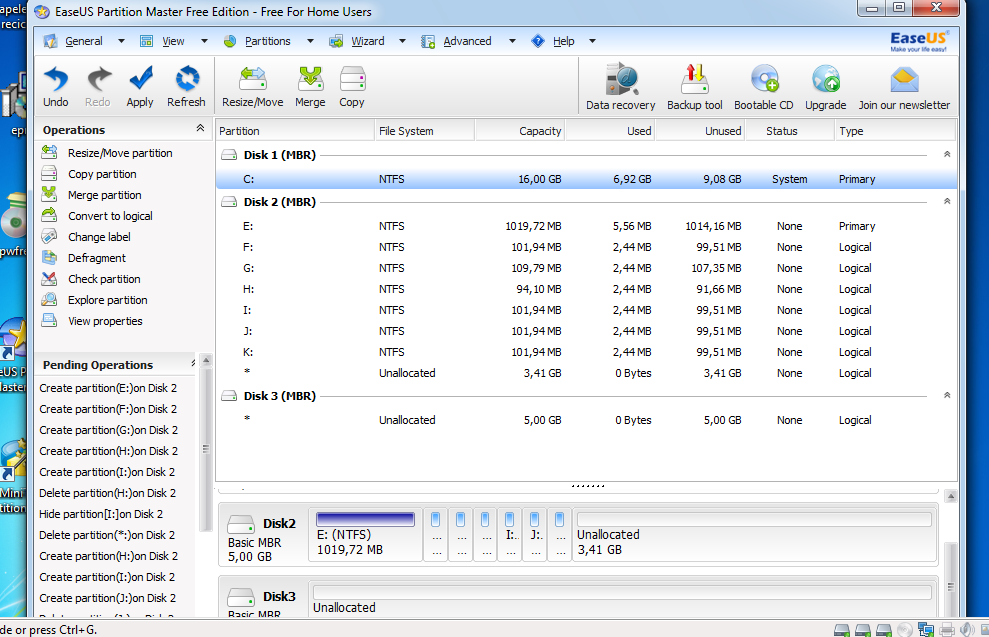989x637 pixels.
Task: Click Change label operation
Action: tap(99, 237)
